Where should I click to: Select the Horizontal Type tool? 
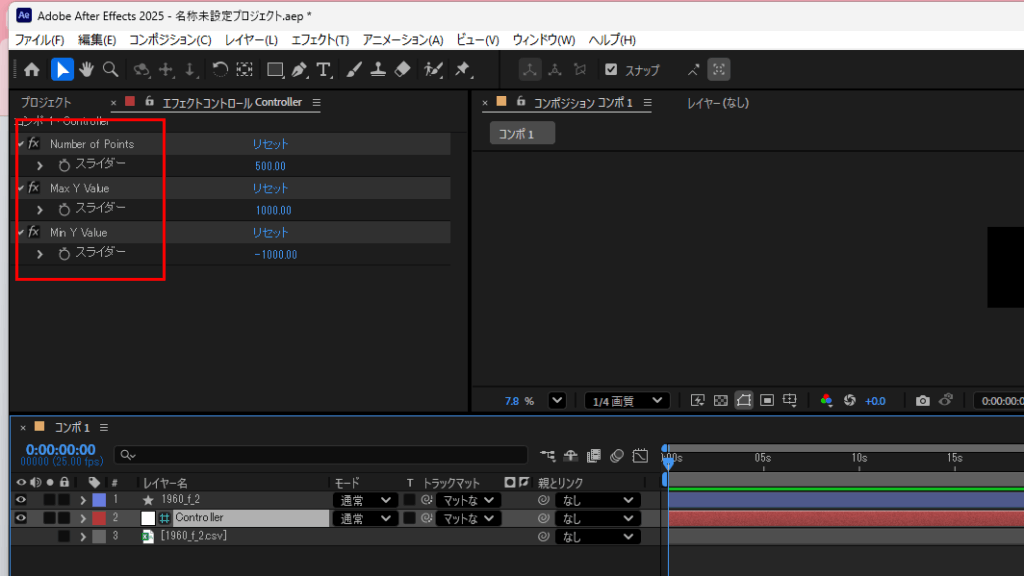tap(324, 70)
